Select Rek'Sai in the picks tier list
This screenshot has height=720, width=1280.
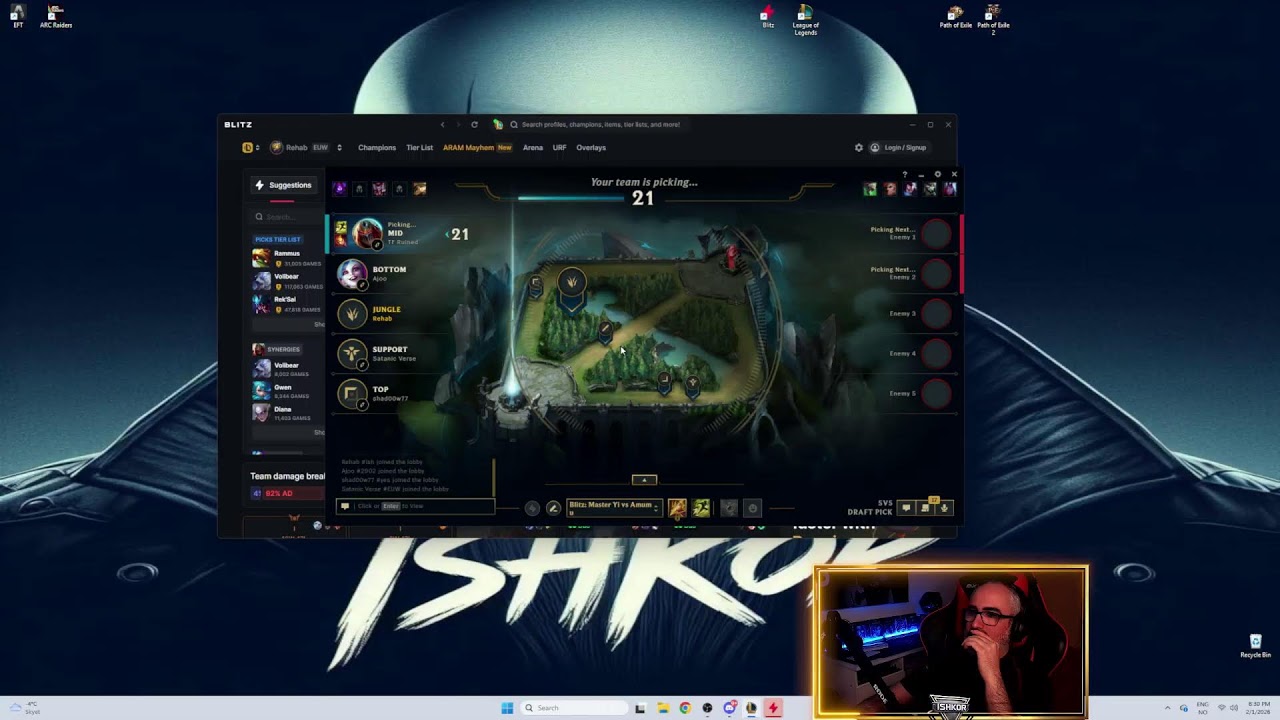pos(288,304)
